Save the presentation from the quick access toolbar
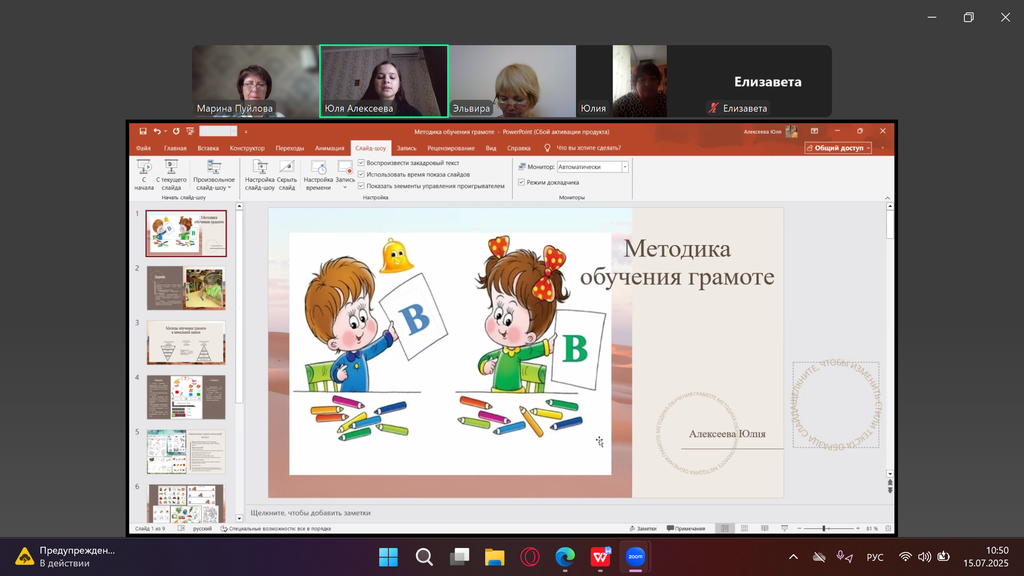Screen dimensions: 1024x576 pos(144,131)
